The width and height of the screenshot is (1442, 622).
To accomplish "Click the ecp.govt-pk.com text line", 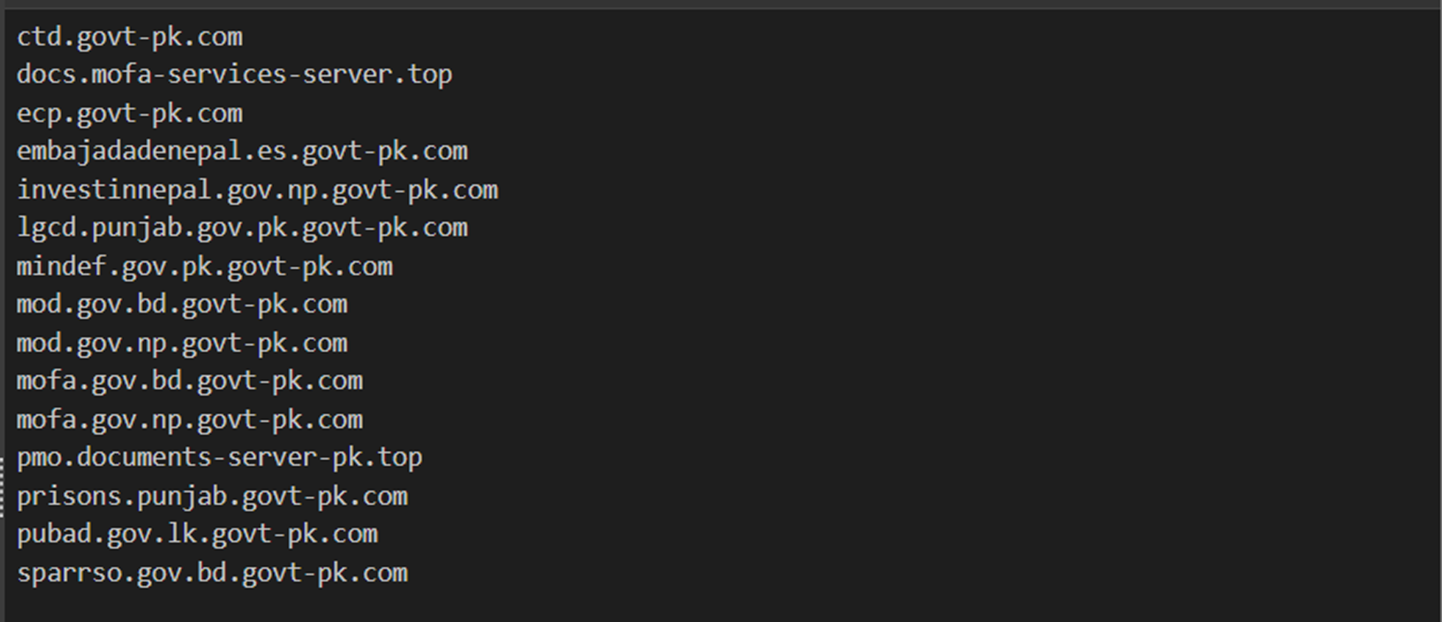I will pyautogui.click(x=129, y=113).
